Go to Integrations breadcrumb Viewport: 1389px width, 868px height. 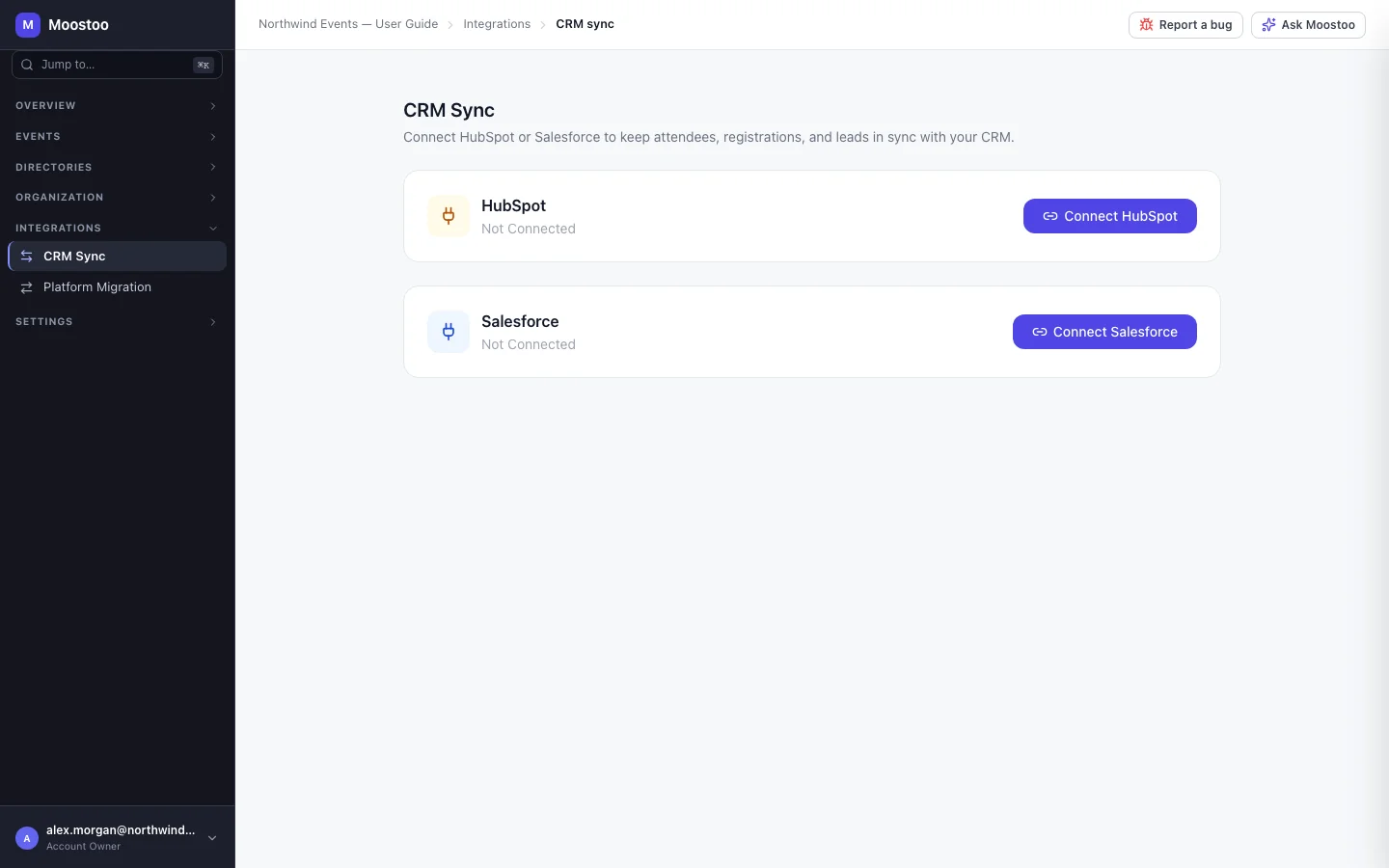pyautogui.click(x=497, y=24)
